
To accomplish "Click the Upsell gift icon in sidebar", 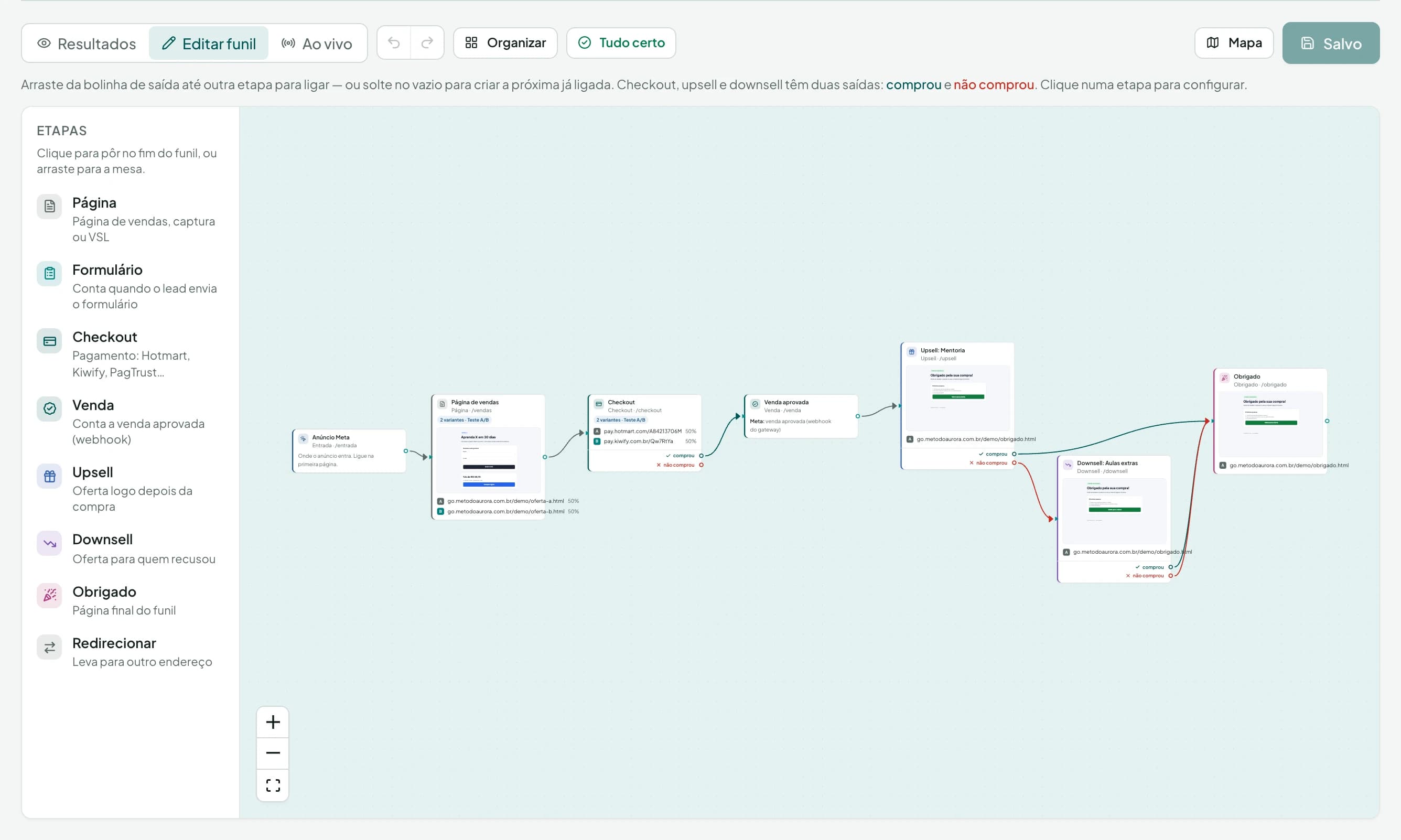I will pos(49,477).
